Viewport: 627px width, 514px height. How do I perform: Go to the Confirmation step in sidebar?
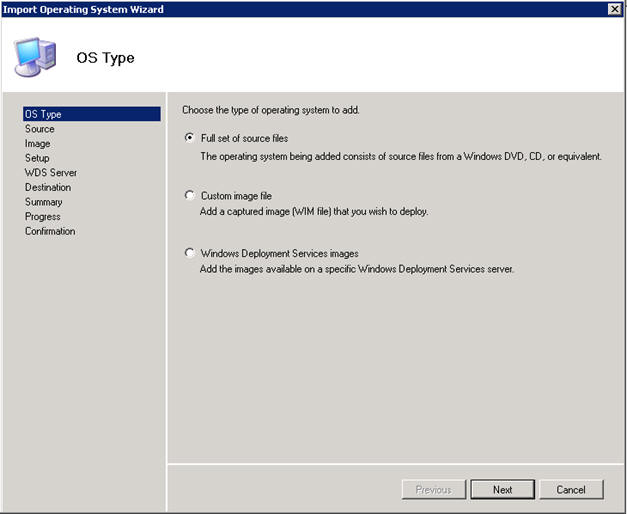pos(50,231)
